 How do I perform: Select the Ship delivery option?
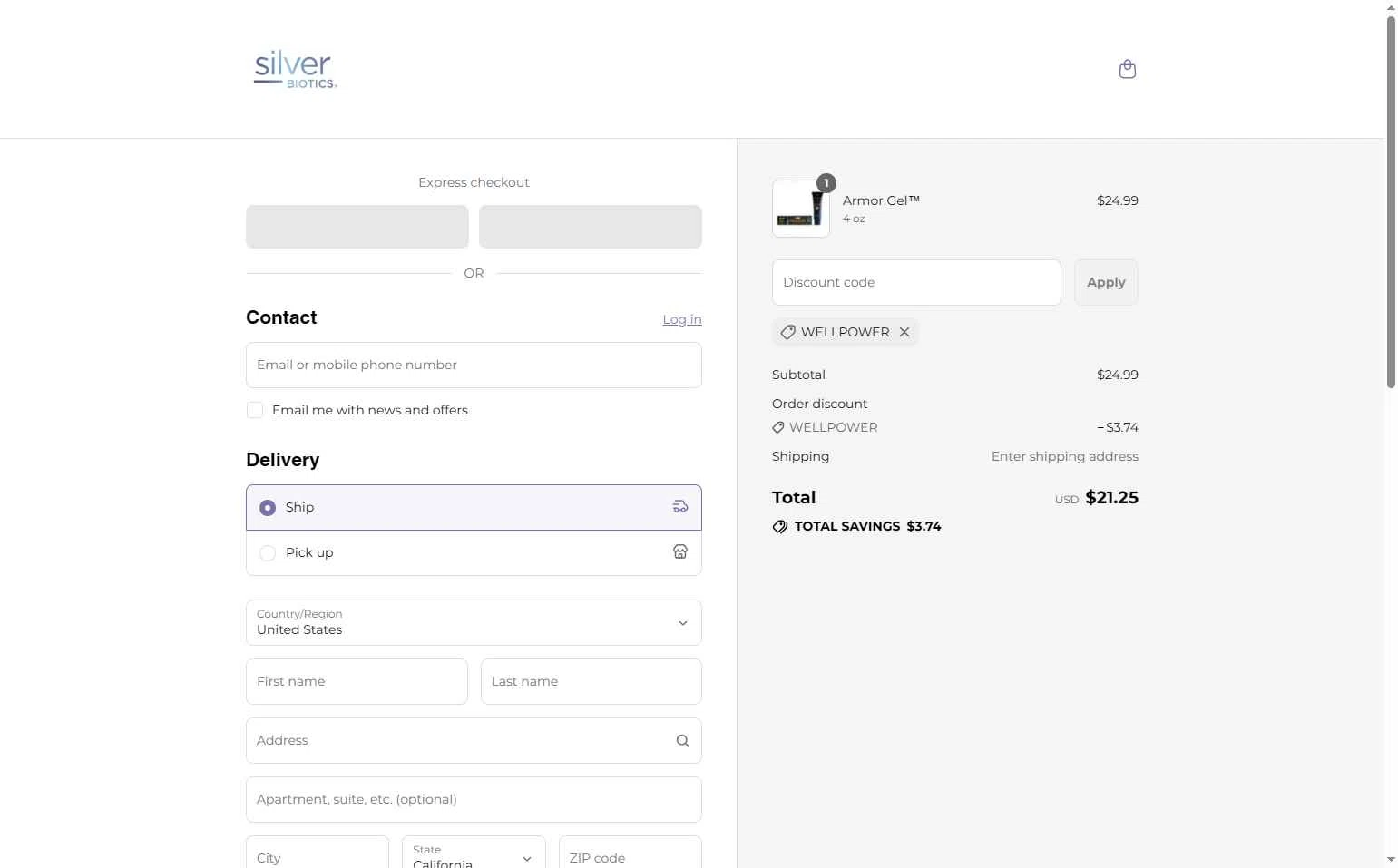[474, 507]
